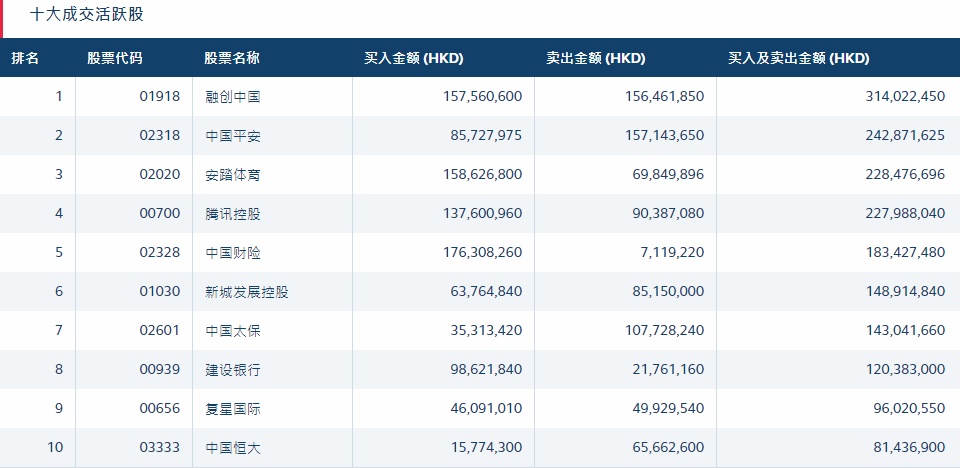Open 腾讯控股 stock entry
The width and height of the screenshot is (960, 468).
[232, 214]
